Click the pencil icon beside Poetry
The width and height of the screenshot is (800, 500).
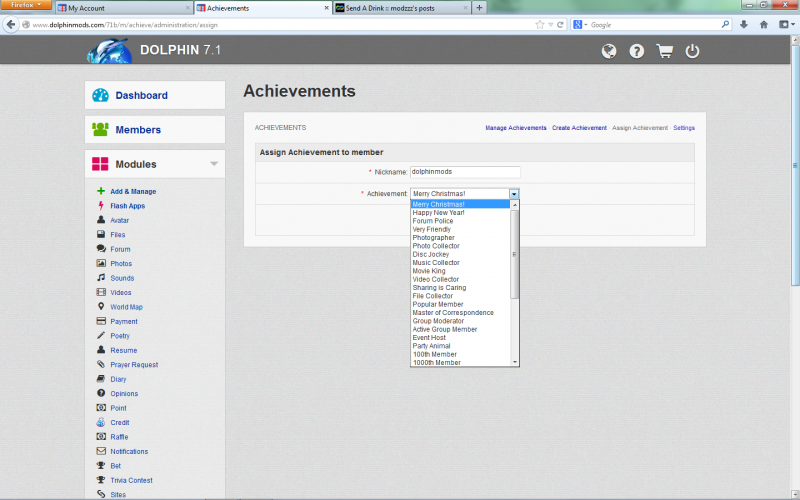pyautogui.click(x=101, y=336)
